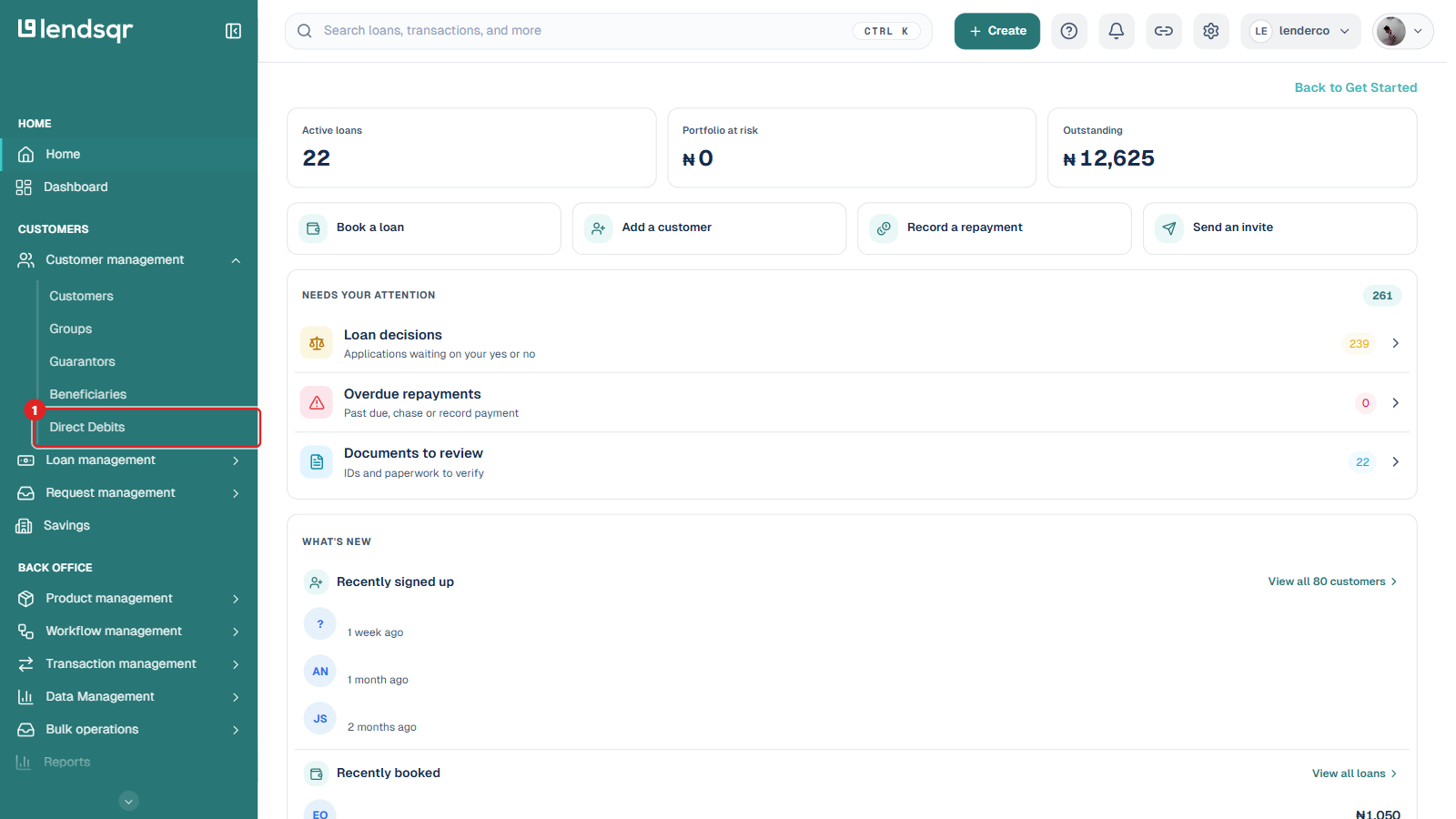Expand Loan management menu
This screenshot has width=1456, height=819.
[129, 460]
